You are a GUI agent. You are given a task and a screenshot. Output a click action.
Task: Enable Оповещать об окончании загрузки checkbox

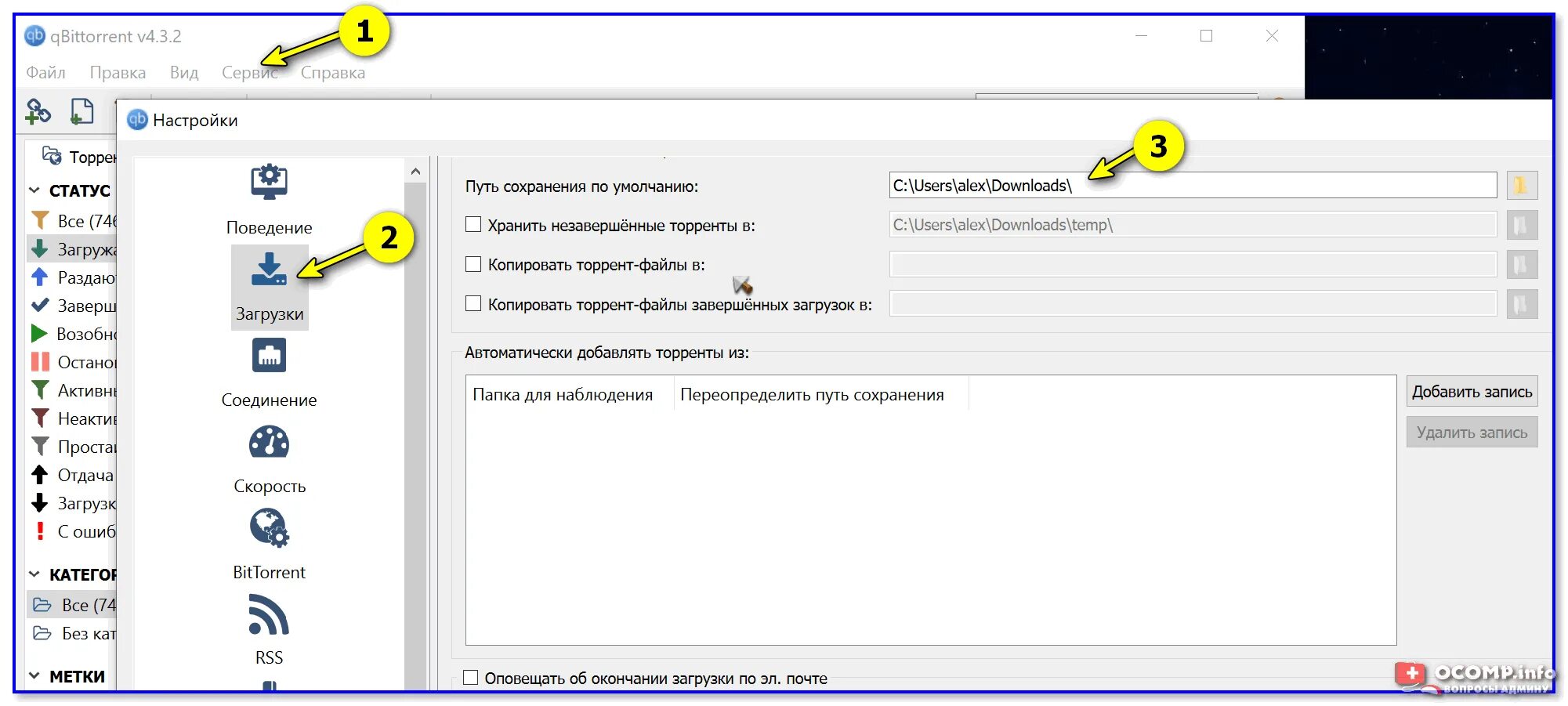(x=470, y=678)
